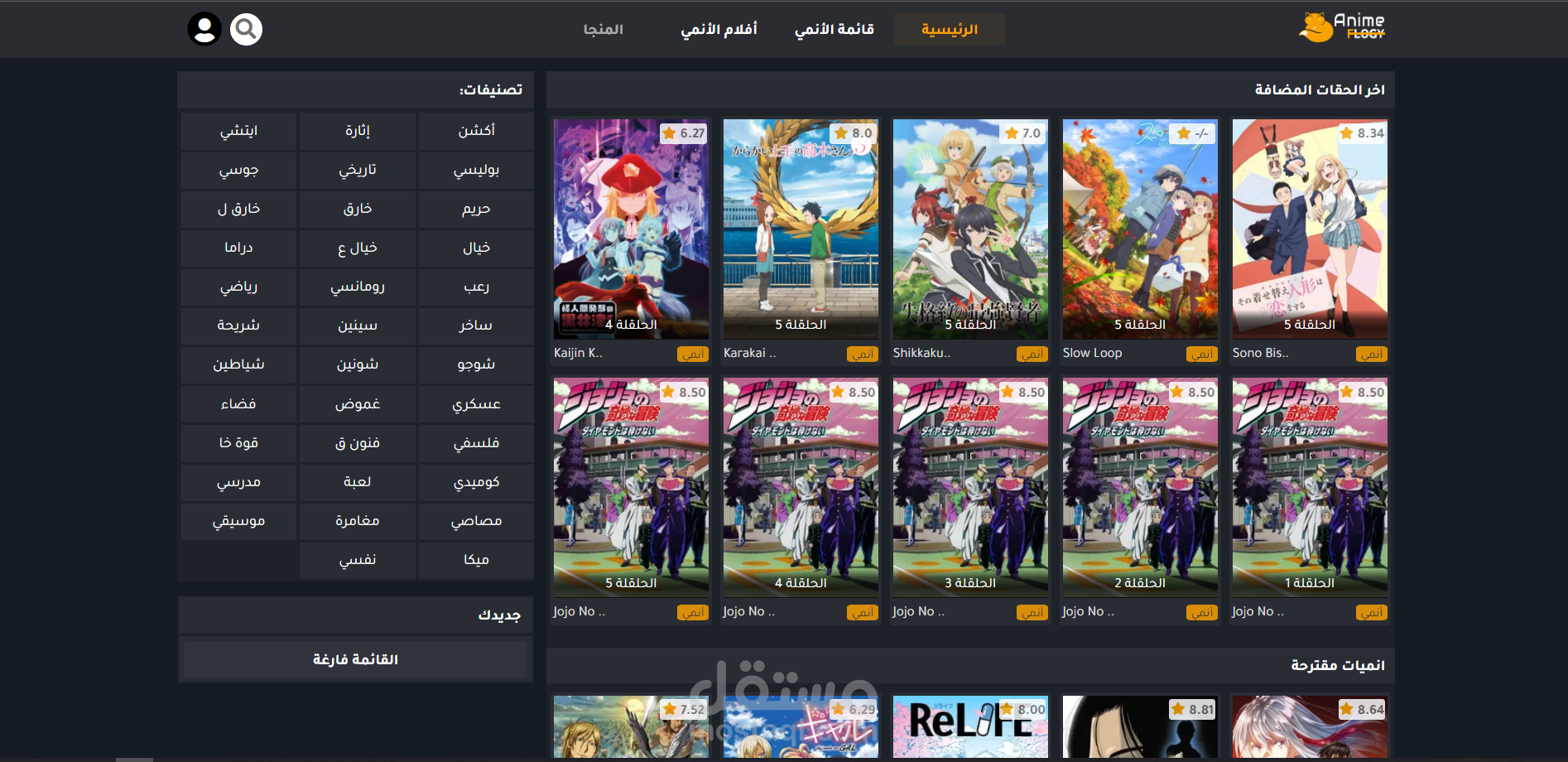Image resolution: width=1568 pixels, height=762 pixels.
Task: Open the Jojo No episode 1 poster
Action: click(1310, 488)
